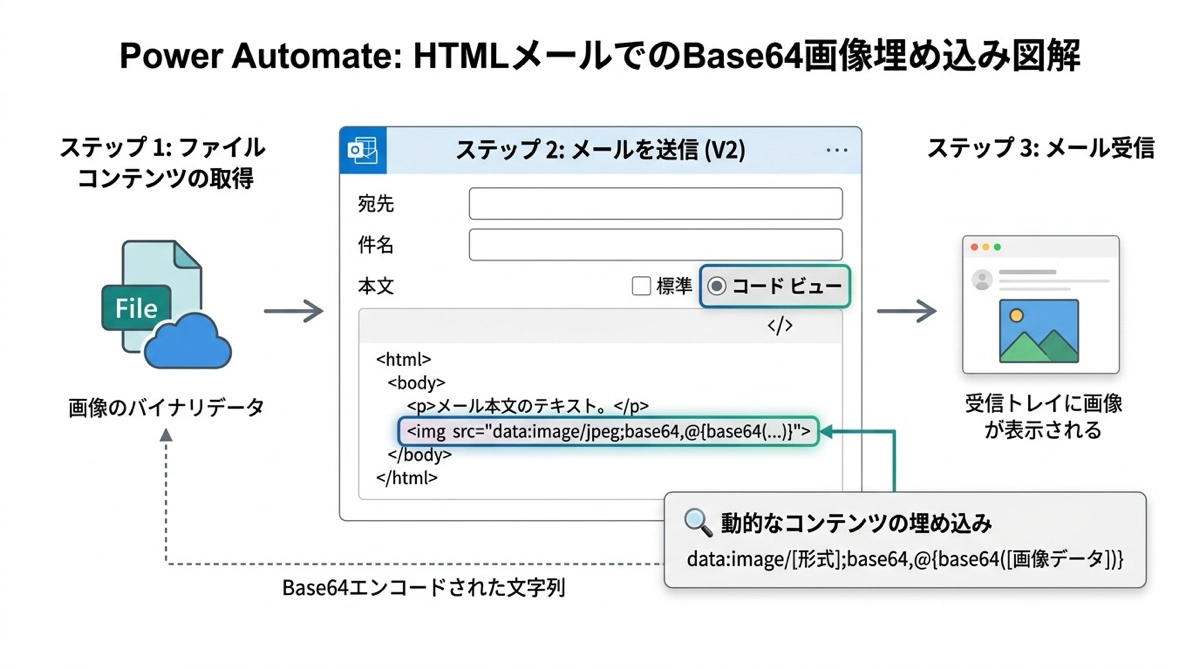Click the arrow pointing to the received mail window

tap(906, 311)
